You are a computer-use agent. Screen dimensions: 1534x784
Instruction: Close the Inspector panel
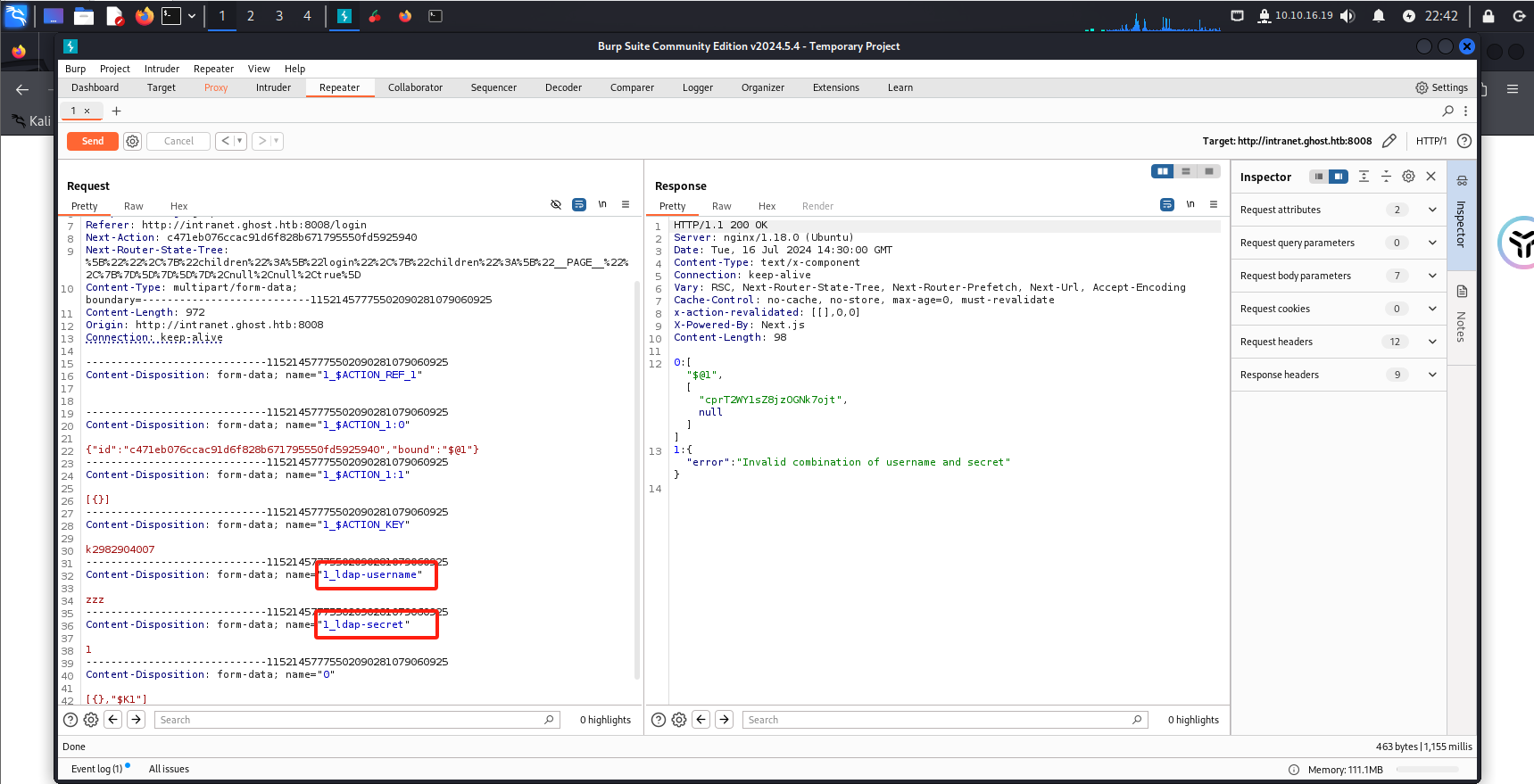pyautogui.click(x=1430, y=177)
